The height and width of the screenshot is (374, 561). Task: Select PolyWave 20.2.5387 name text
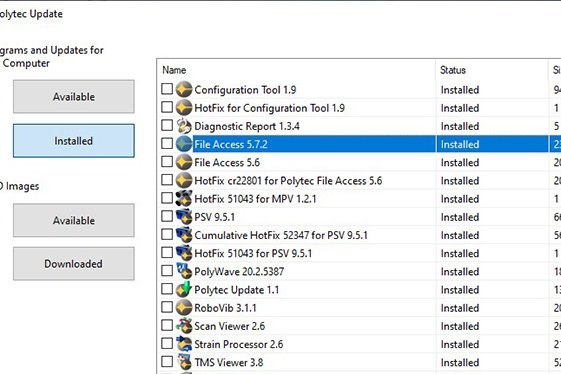coord(239,272)
